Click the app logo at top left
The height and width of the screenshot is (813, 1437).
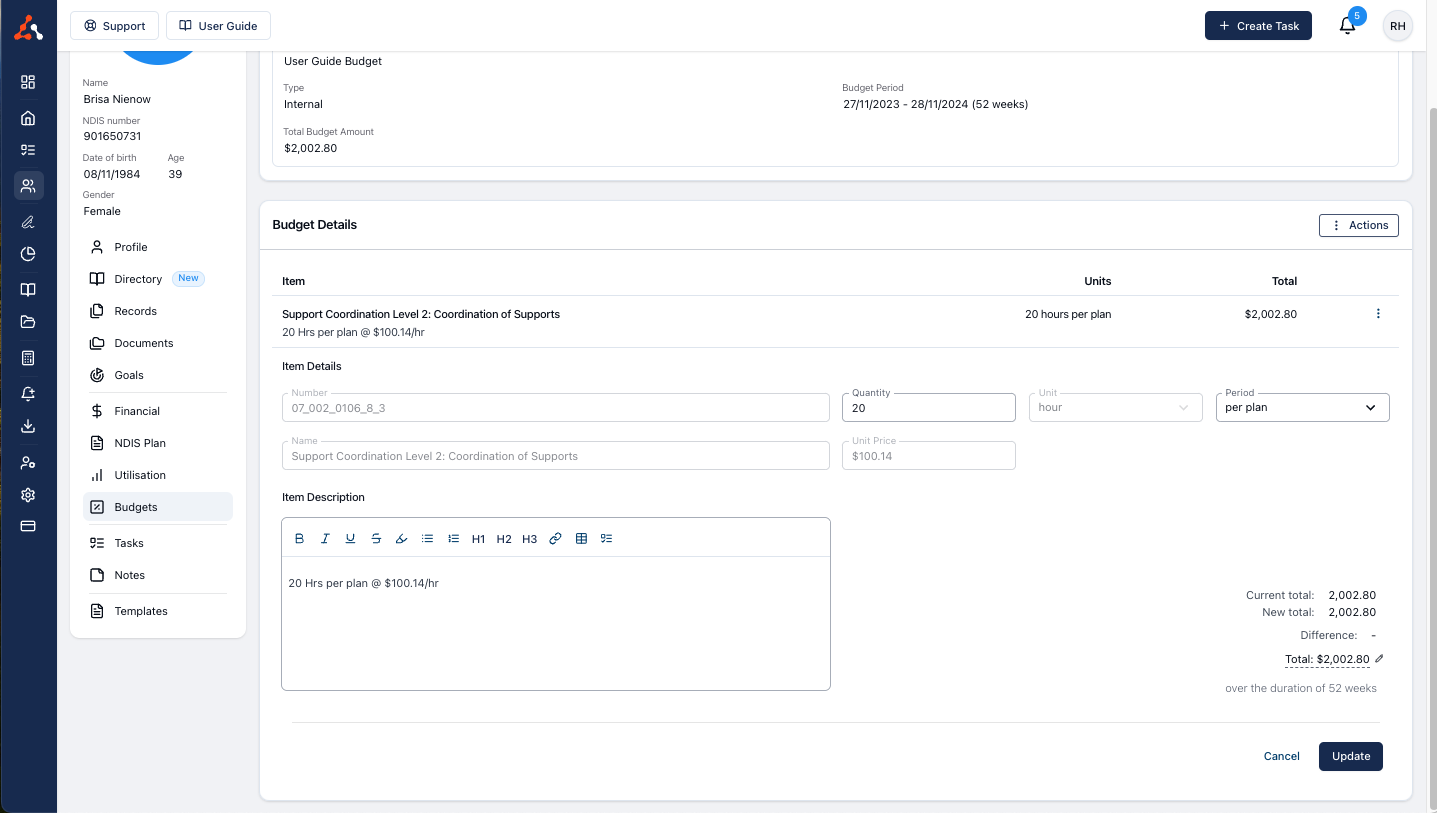pyautogui.click(x=28, y=26)
